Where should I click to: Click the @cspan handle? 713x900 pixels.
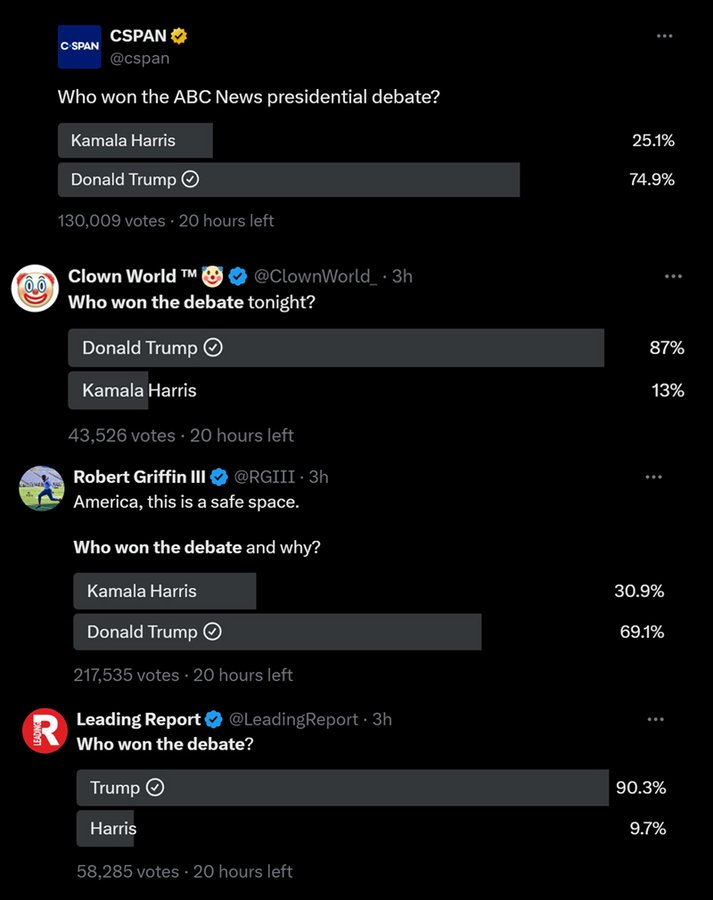[x=139, y=58]
